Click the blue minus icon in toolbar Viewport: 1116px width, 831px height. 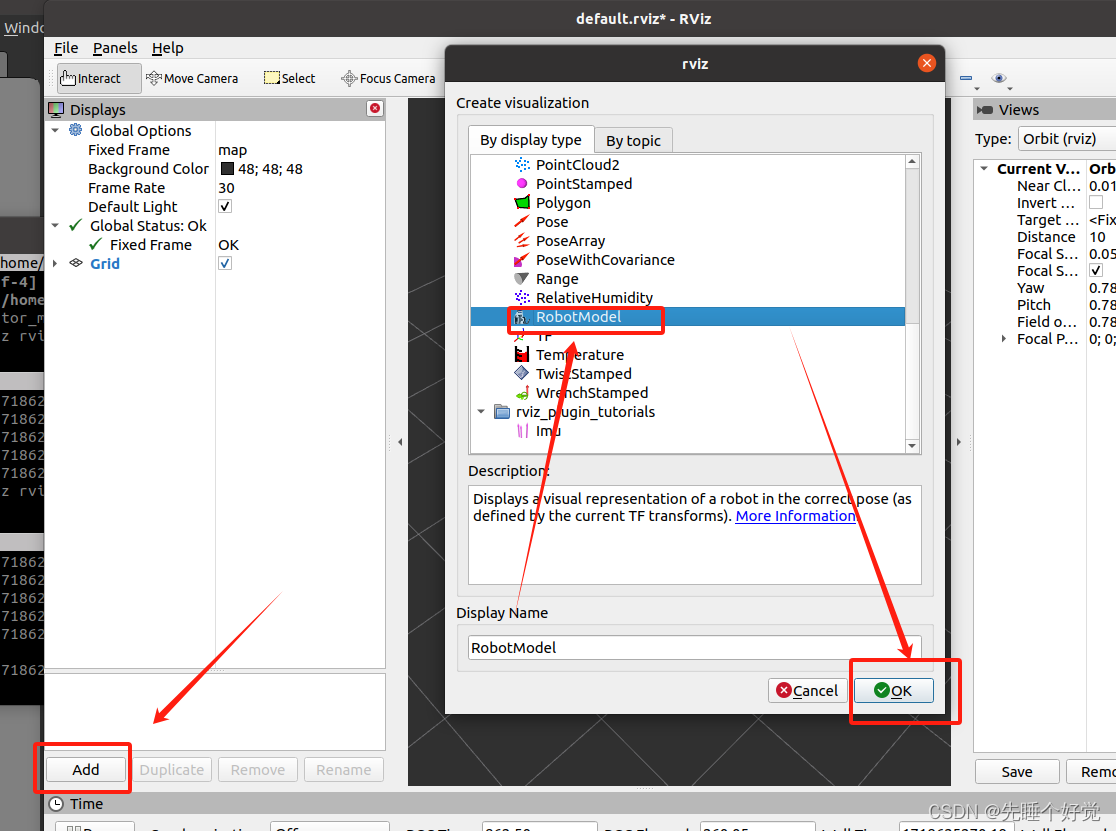[x=966, y=78]
